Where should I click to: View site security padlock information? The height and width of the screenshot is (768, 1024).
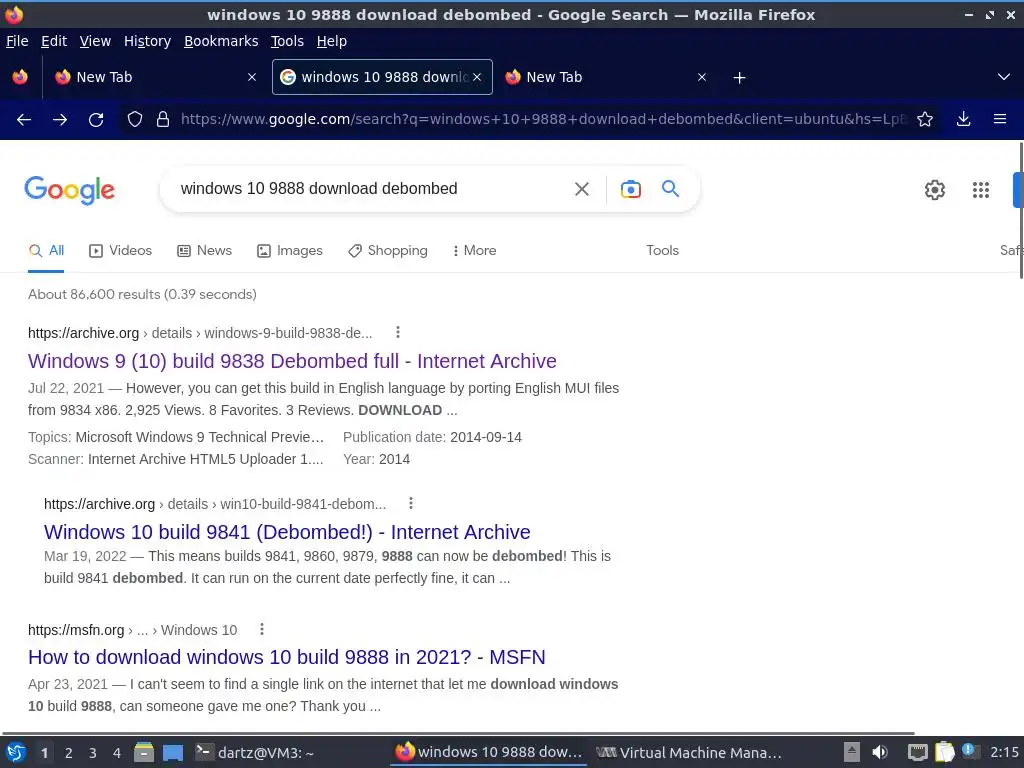point(163,119)
